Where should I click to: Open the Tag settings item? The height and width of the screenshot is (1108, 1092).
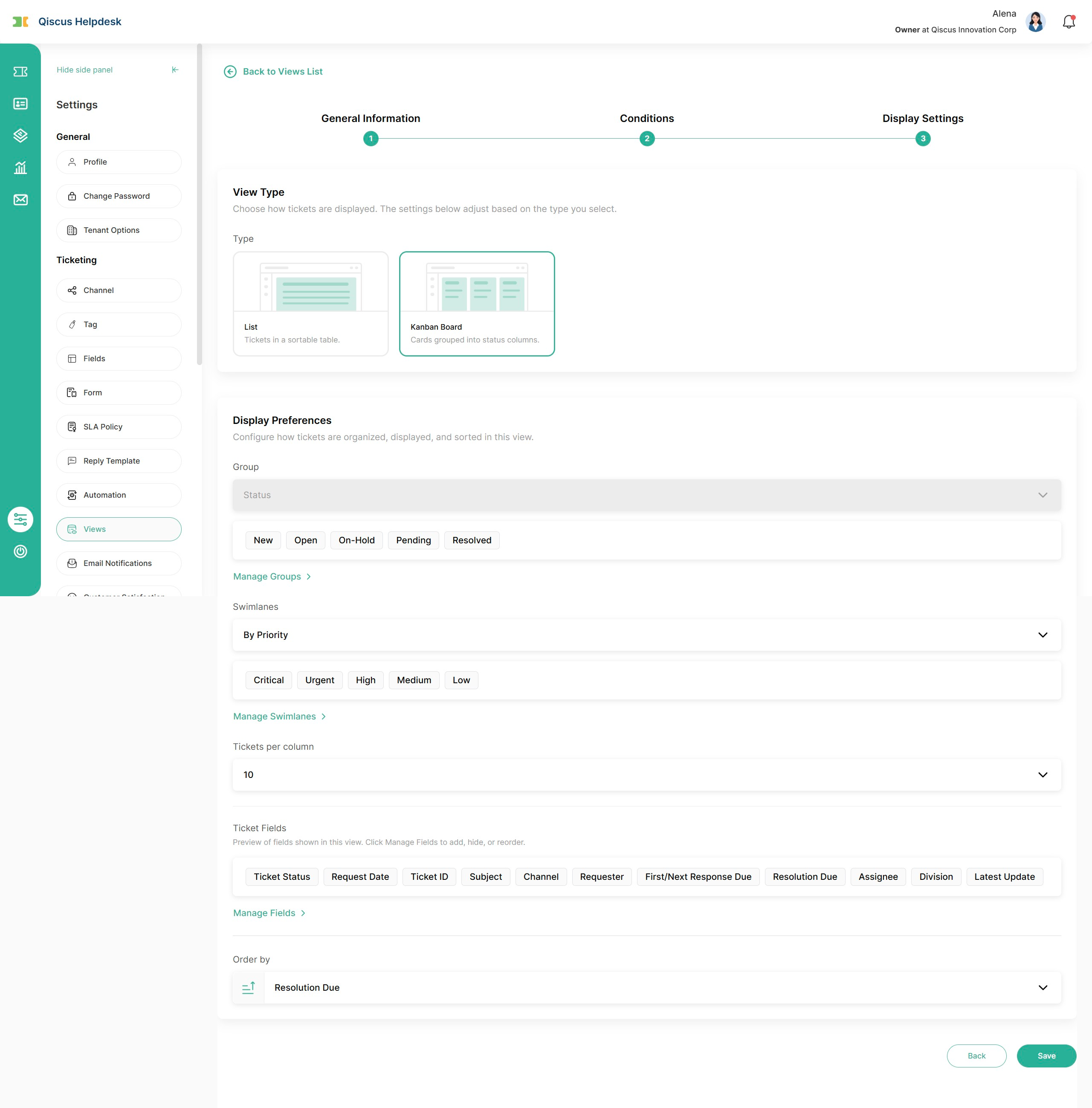tap(119, 325)
